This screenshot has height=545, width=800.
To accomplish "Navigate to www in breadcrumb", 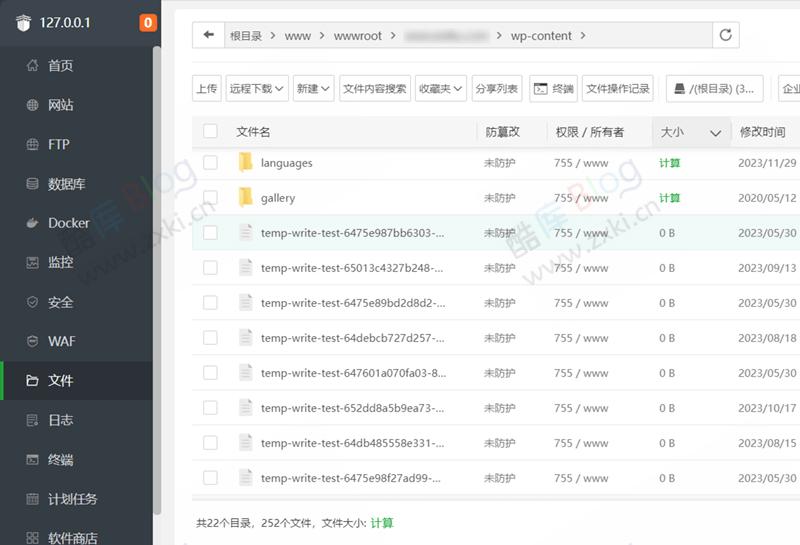I will tap(297, 36).
